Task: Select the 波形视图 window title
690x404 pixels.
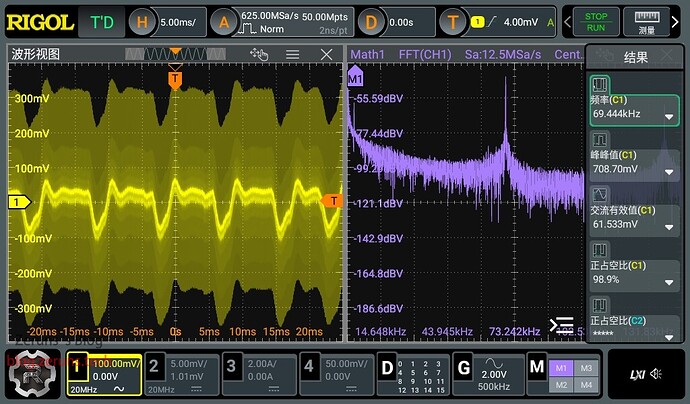Action: 38,55
